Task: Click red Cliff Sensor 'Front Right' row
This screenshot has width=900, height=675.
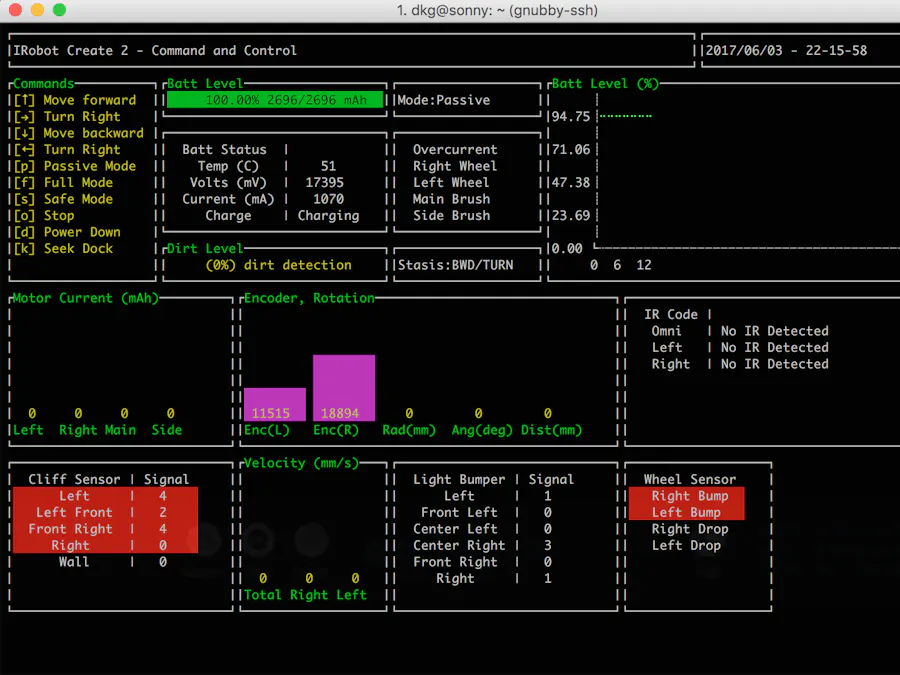Action: (105, 529)
